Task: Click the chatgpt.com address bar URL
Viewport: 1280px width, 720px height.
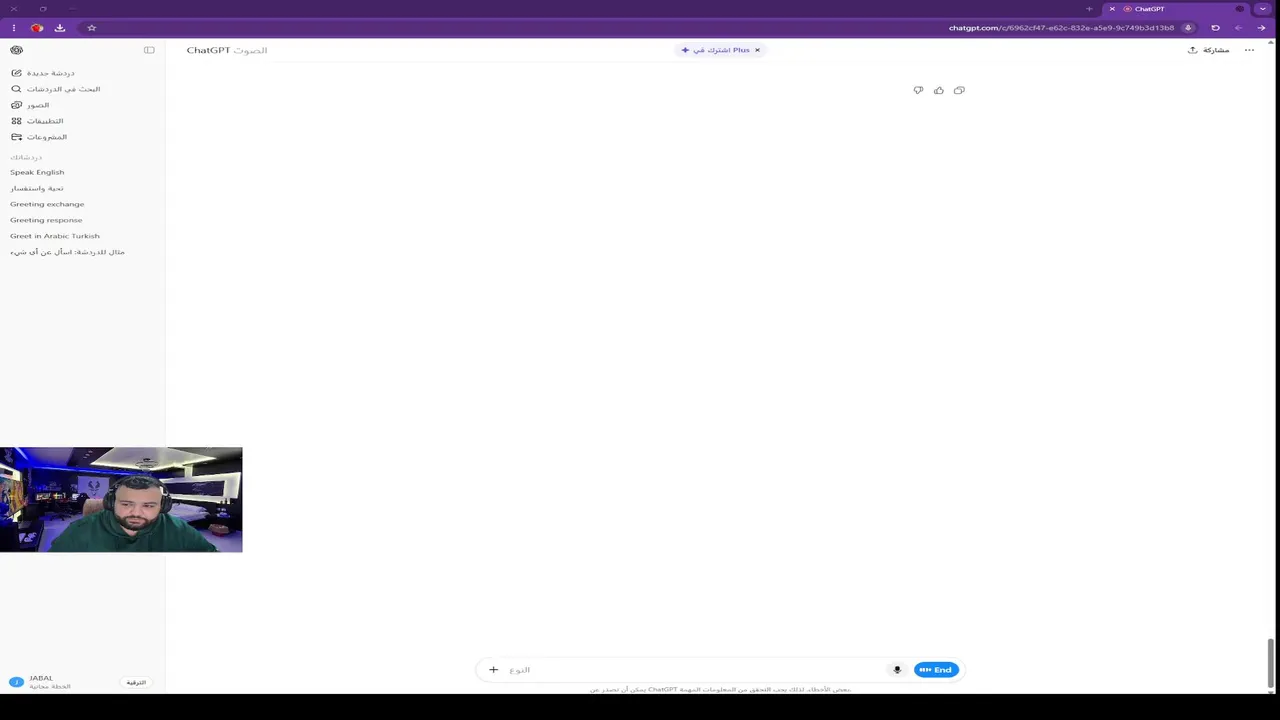Action: pyautogui.click(x=1061, y=28)
